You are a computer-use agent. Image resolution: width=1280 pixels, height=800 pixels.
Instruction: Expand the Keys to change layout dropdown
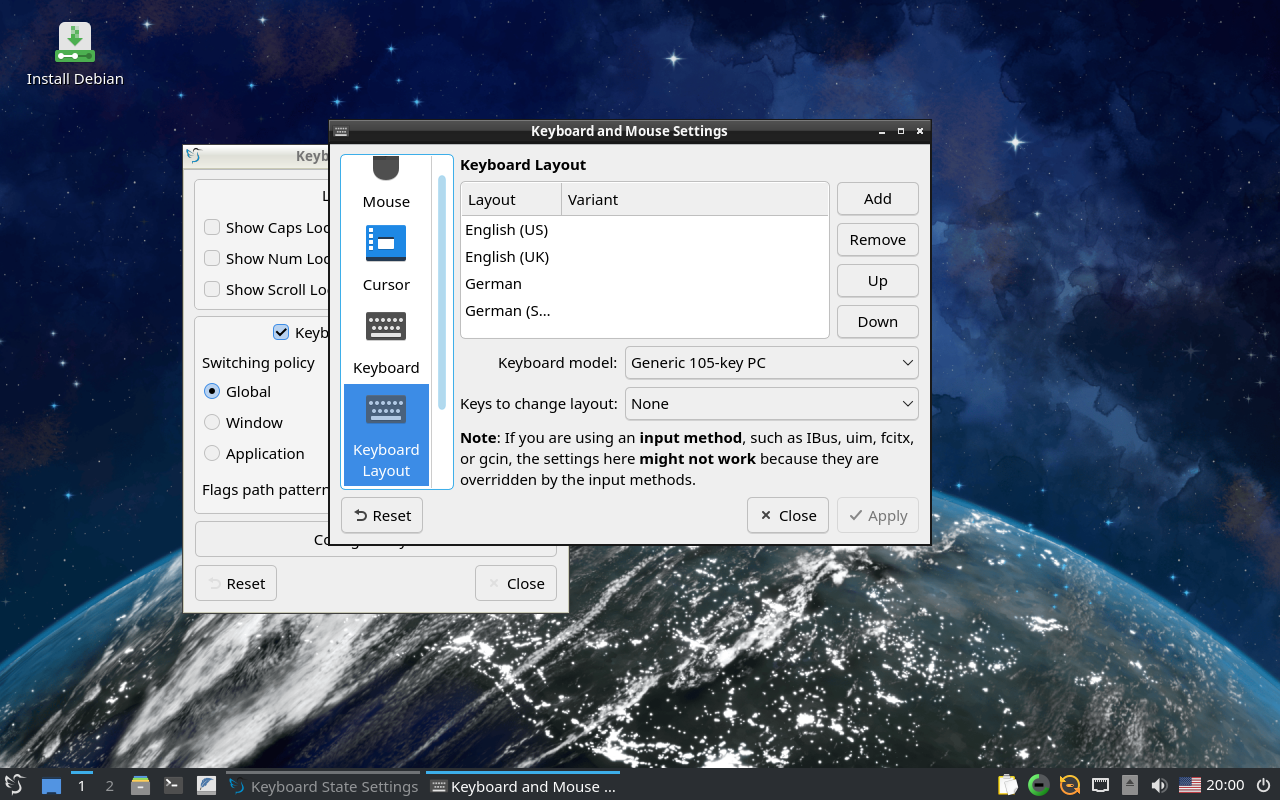[771, 404]
